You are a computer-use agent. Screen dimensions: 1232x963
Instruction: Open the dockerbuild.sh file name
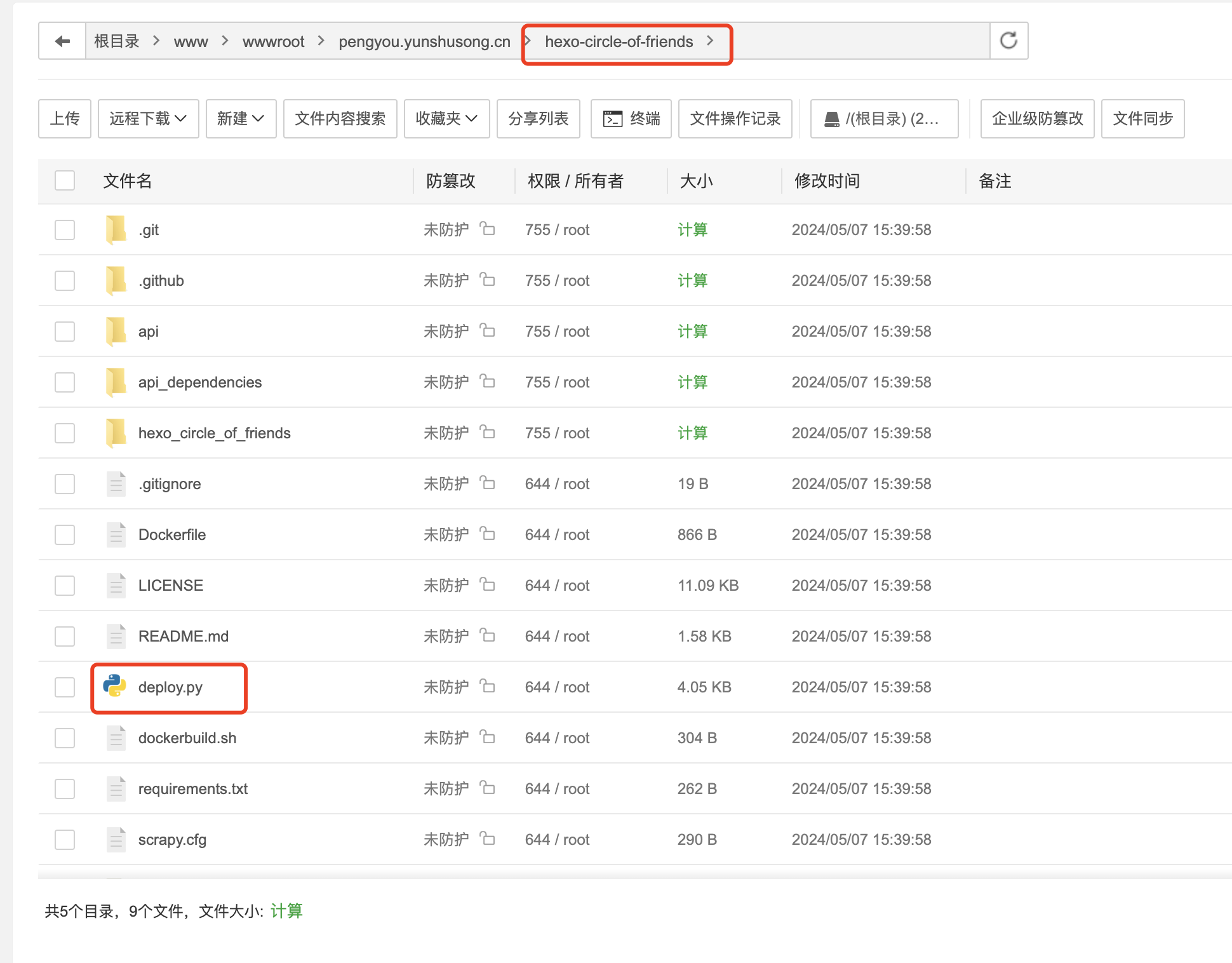tap(187, 738)
